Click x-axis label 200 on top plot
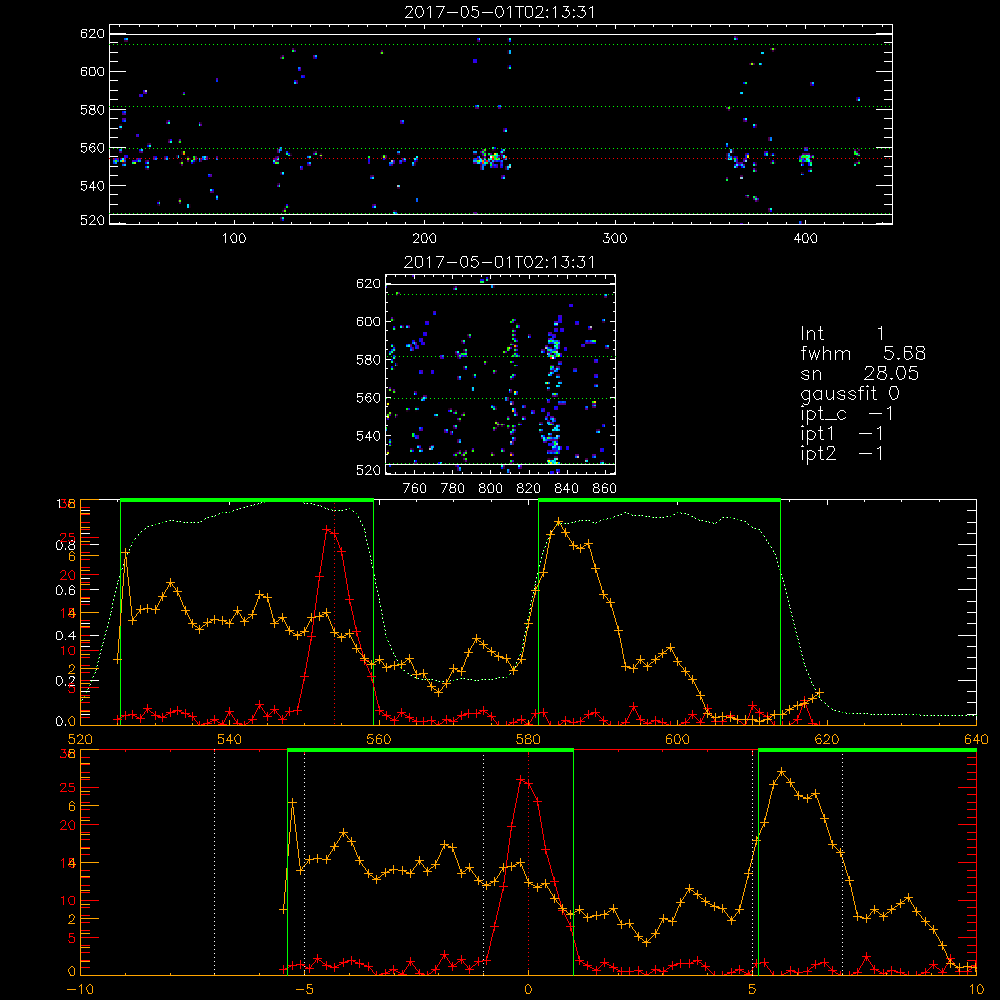Screen dimensions: 1000x1000 point(424,239)
